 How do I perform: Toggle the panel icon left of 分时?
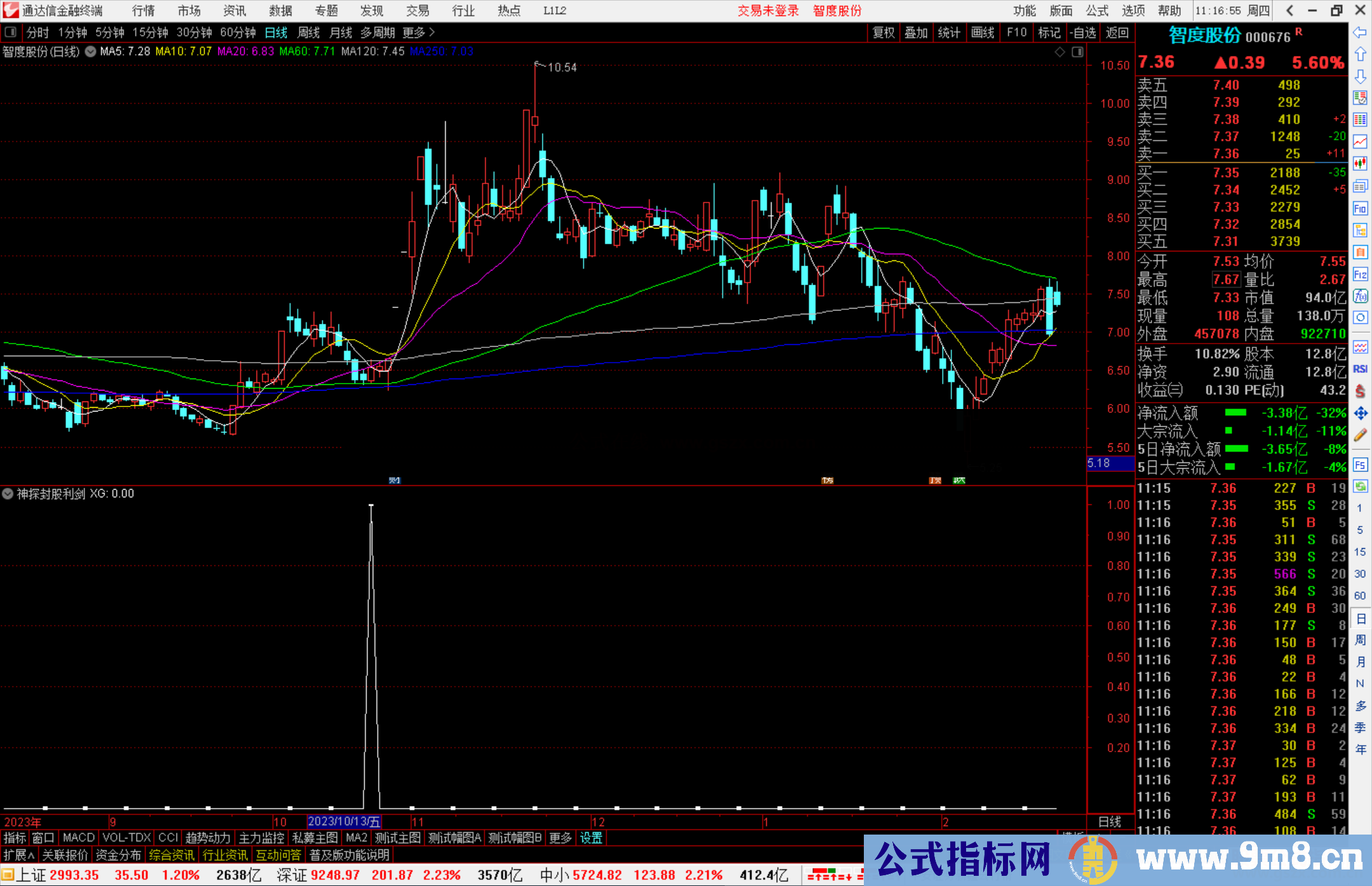tap(11, 32)
